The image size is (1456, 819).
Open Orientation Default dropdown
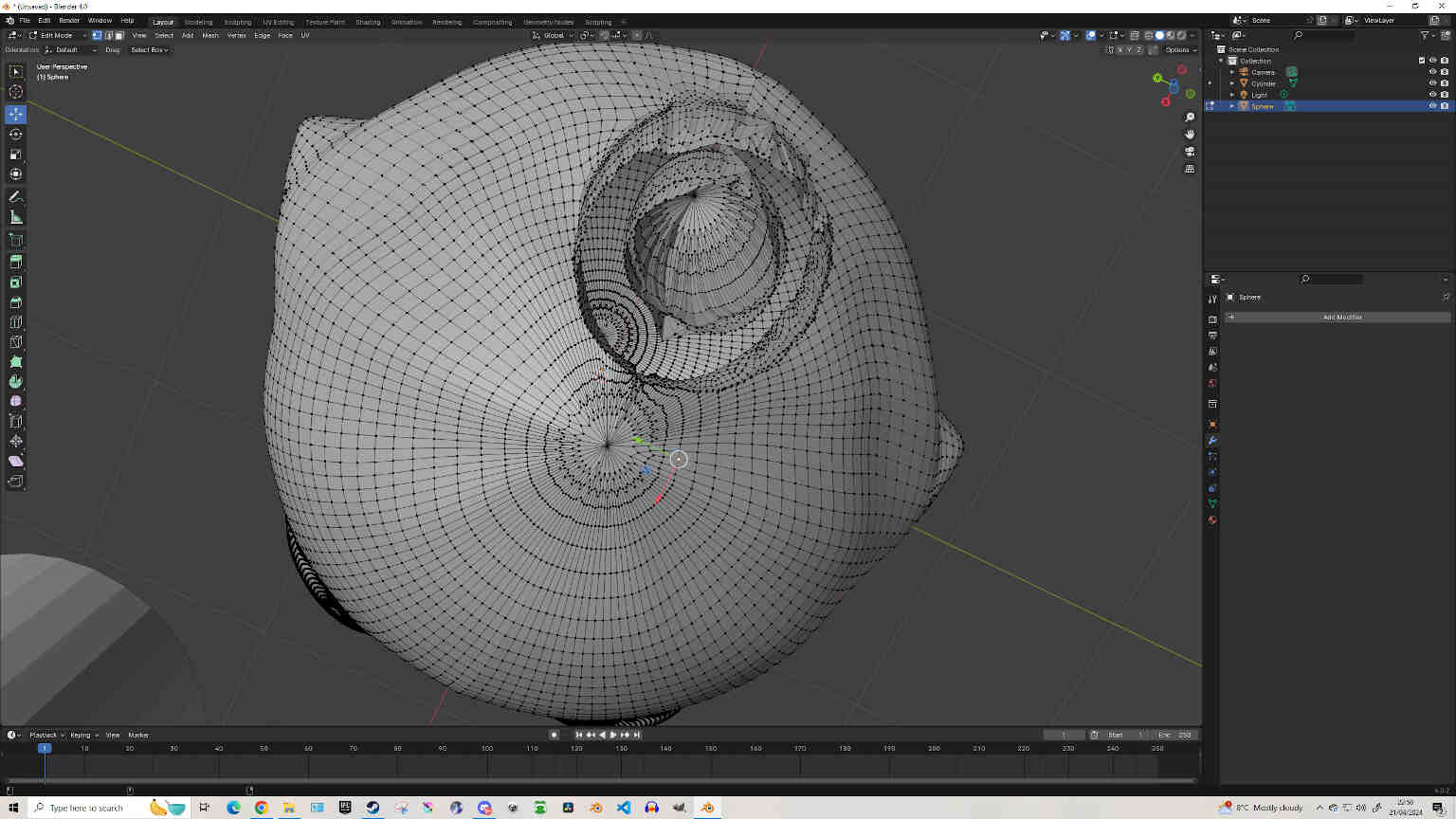pos(71,49)
